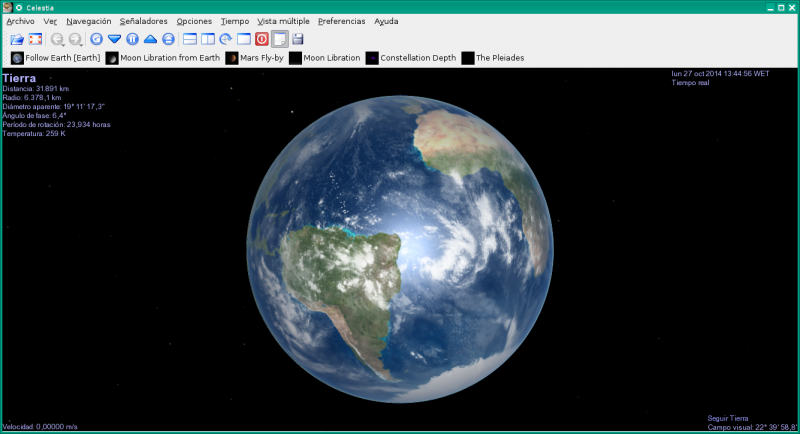Image resolution: width=800 pixels, height=434 pixels.
Task: Speed up time with up-arrow icon
Action: tap(150, 39)
